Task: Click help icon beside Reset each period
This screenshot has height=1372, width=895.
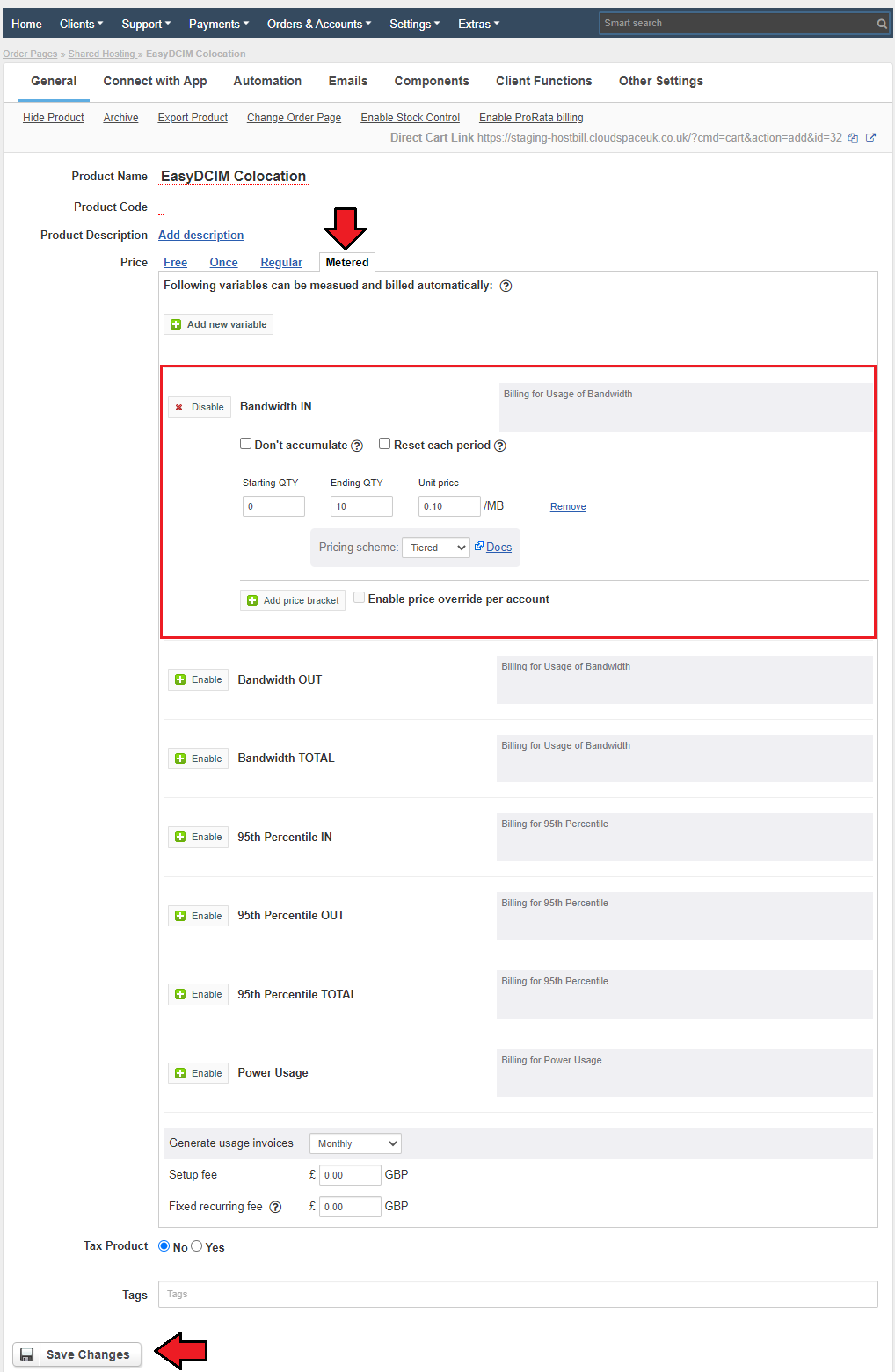Action: [x=500, y=446]
